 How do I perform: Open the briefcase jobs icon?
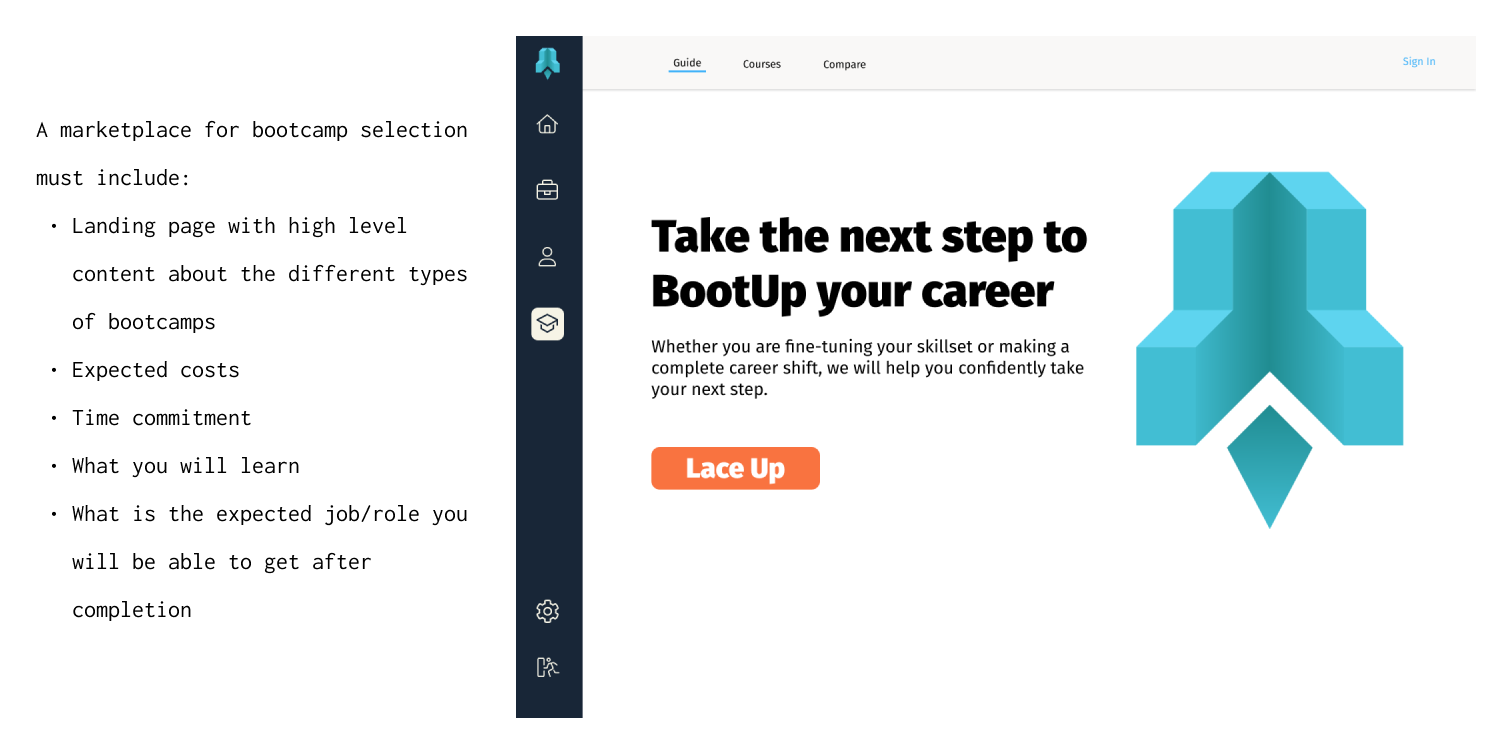point(547,190)
